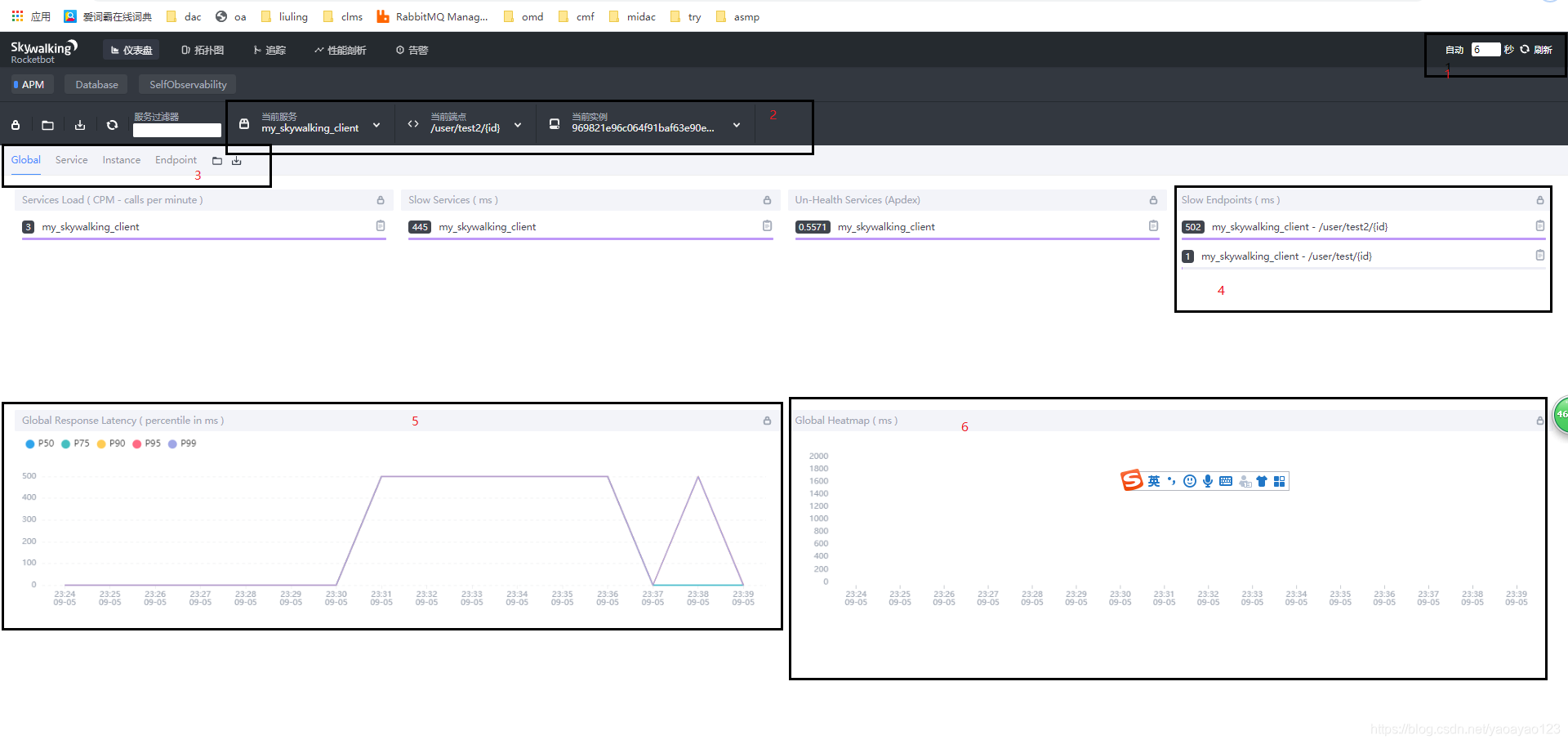Screen dimensions: 1568x744
Task: Click the download icon next to the Endpoint tab
Action: [x=236, y=161]
